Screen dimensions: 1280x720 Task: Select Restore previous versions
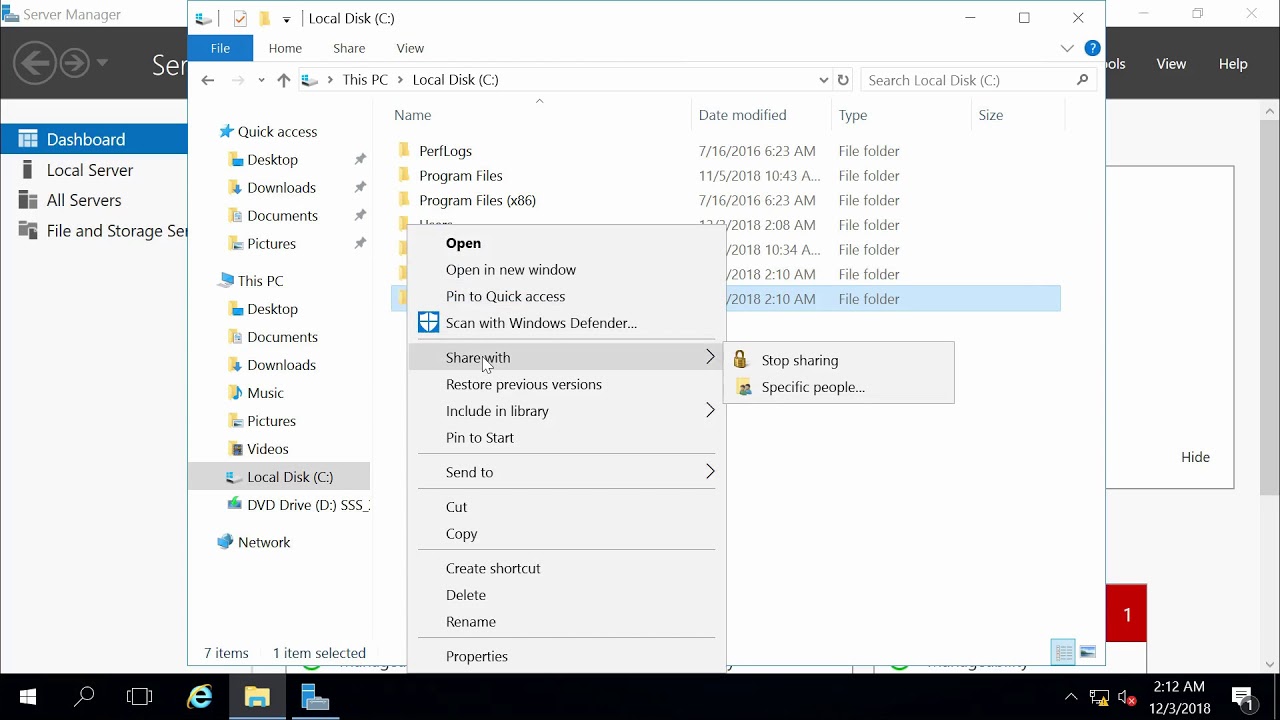(x=524, y=384)
